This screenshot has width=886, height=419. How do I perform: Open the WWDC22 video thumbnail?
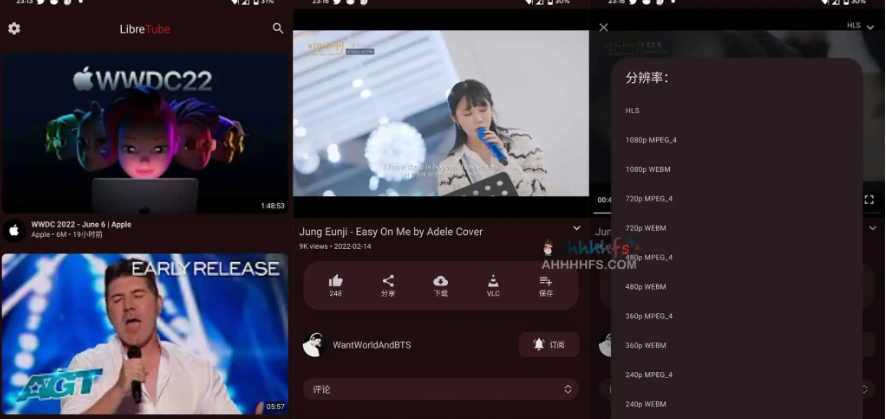[x=145, y=133]
